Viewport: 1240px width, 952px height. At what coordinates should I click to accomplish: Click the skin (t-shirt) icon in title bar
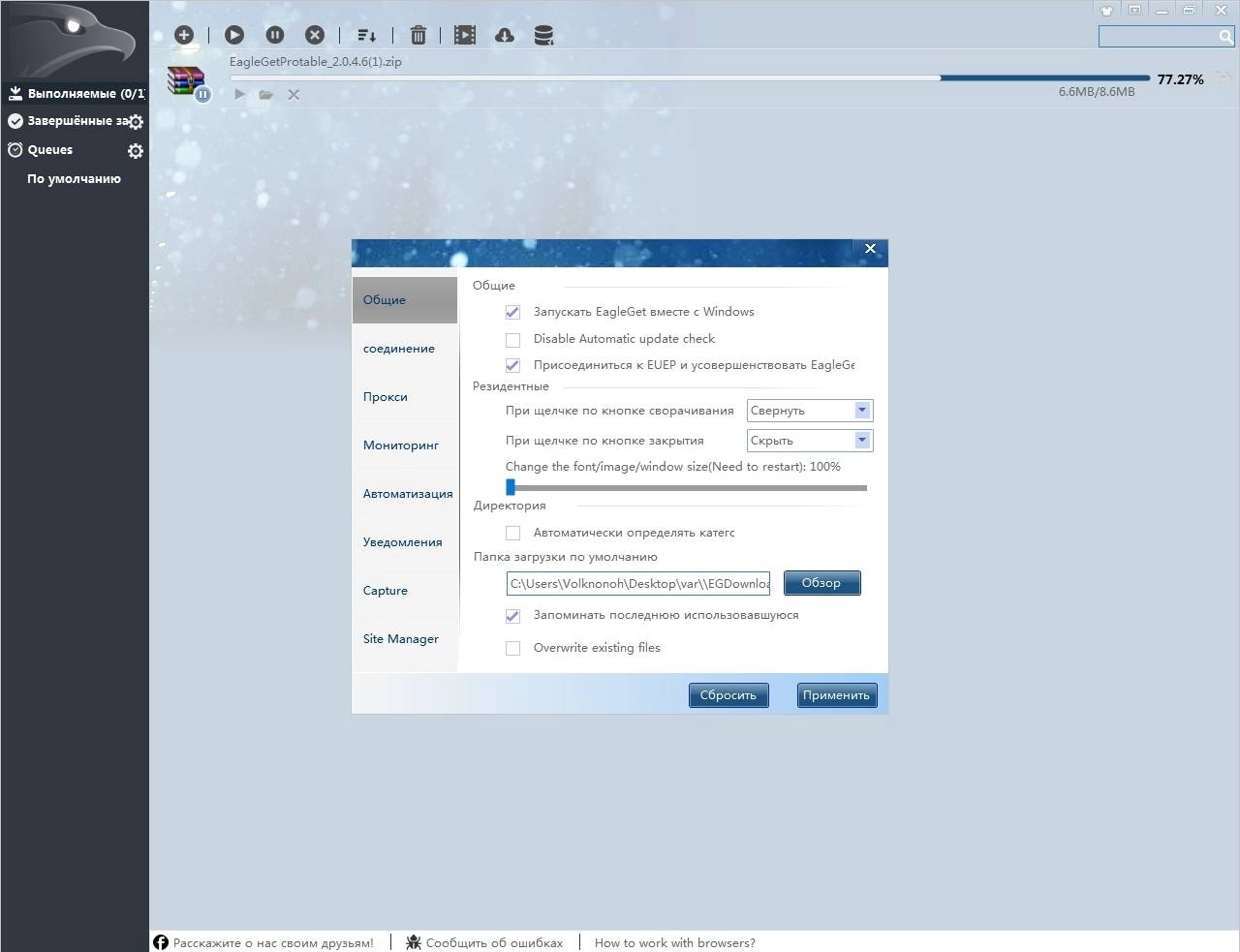pos(1107,10)
